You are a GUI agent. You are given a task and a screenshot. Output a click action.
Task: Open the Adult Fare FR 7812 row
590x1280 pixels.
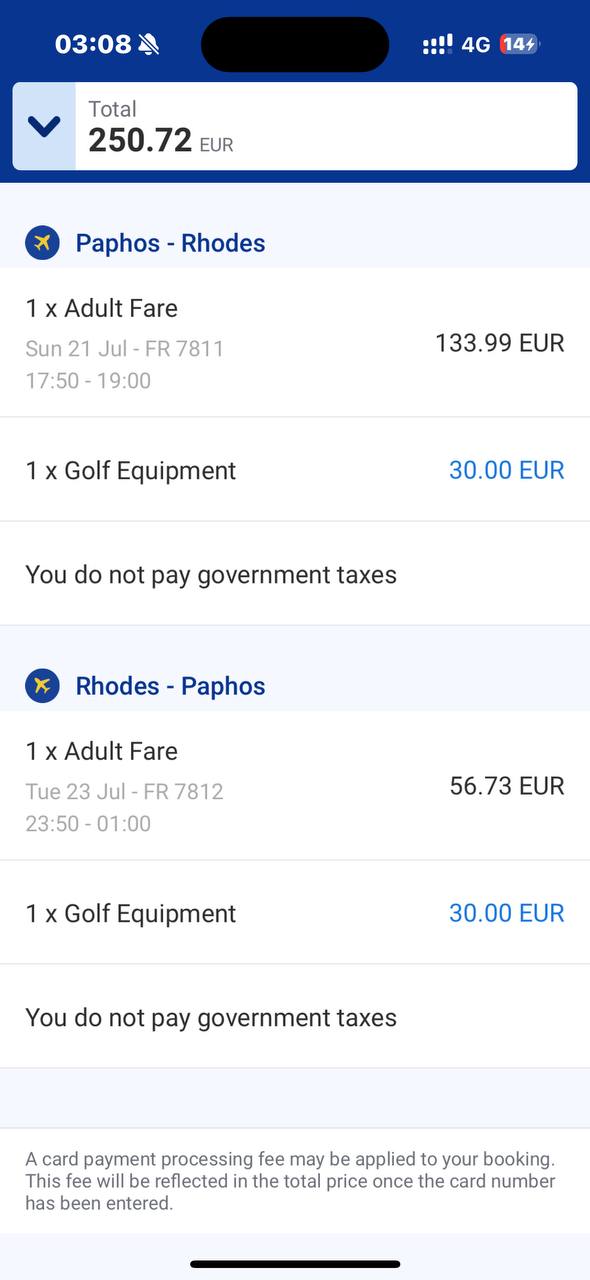tap(295, 786)
